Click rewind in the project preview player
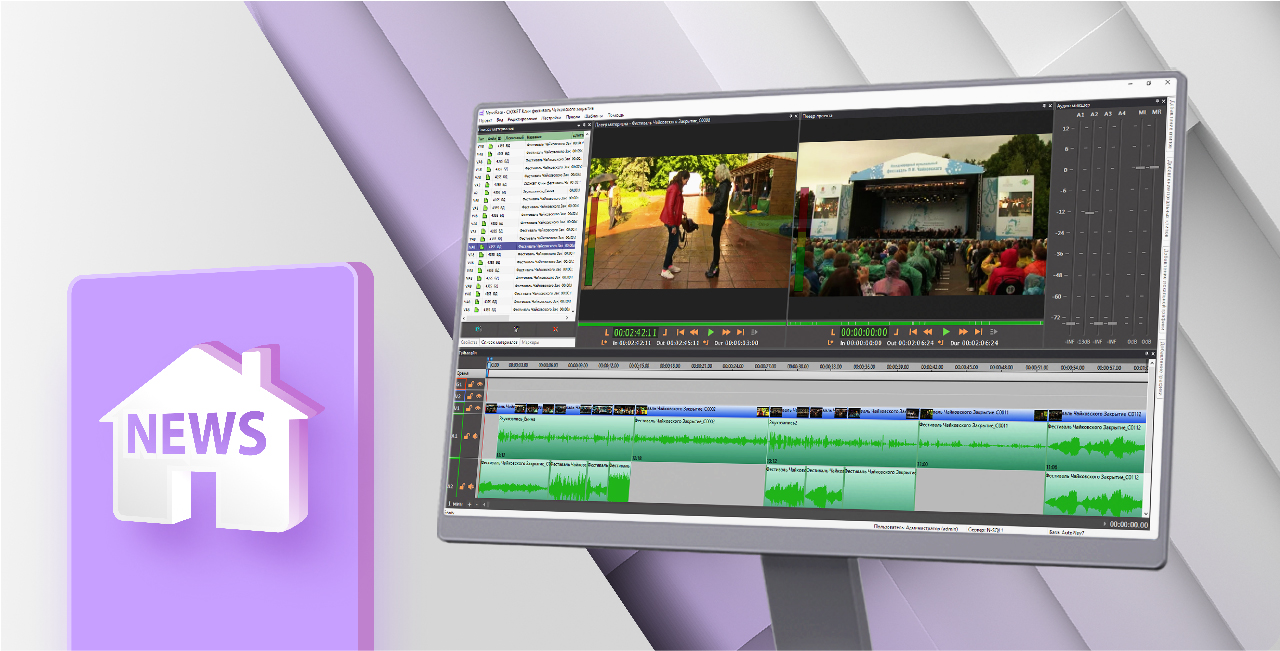This screenshot has height=651, width=1280. (928, 332)
